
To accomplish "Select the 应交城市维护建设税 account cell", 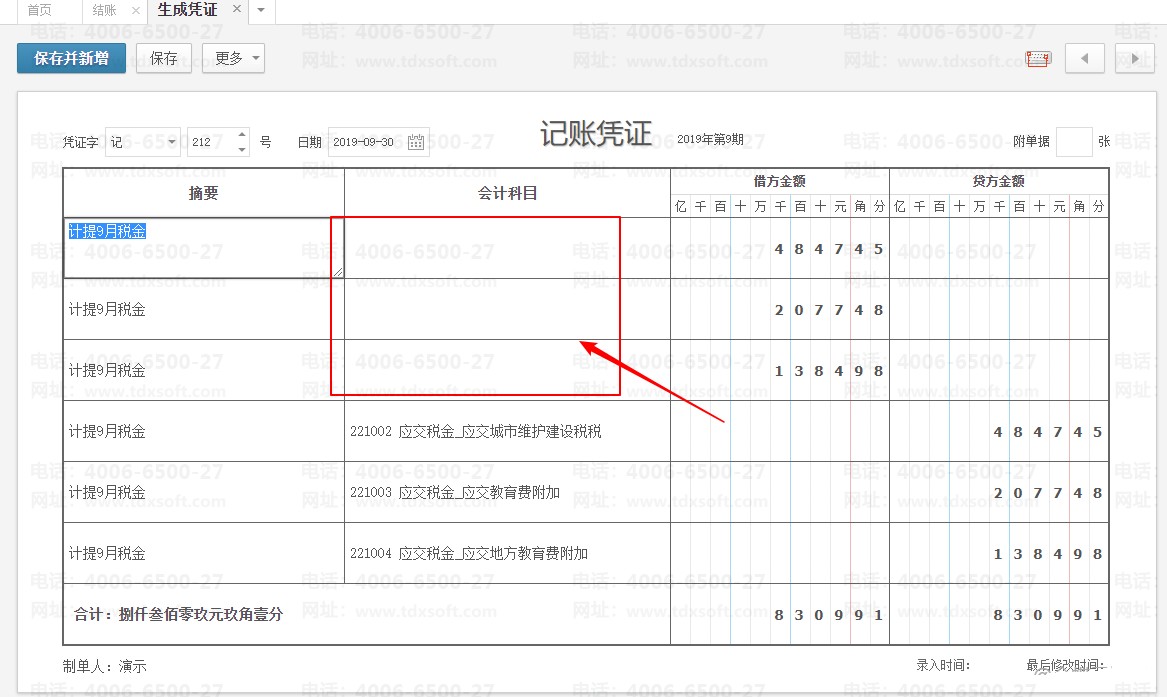I will click(x=507, y=432).
